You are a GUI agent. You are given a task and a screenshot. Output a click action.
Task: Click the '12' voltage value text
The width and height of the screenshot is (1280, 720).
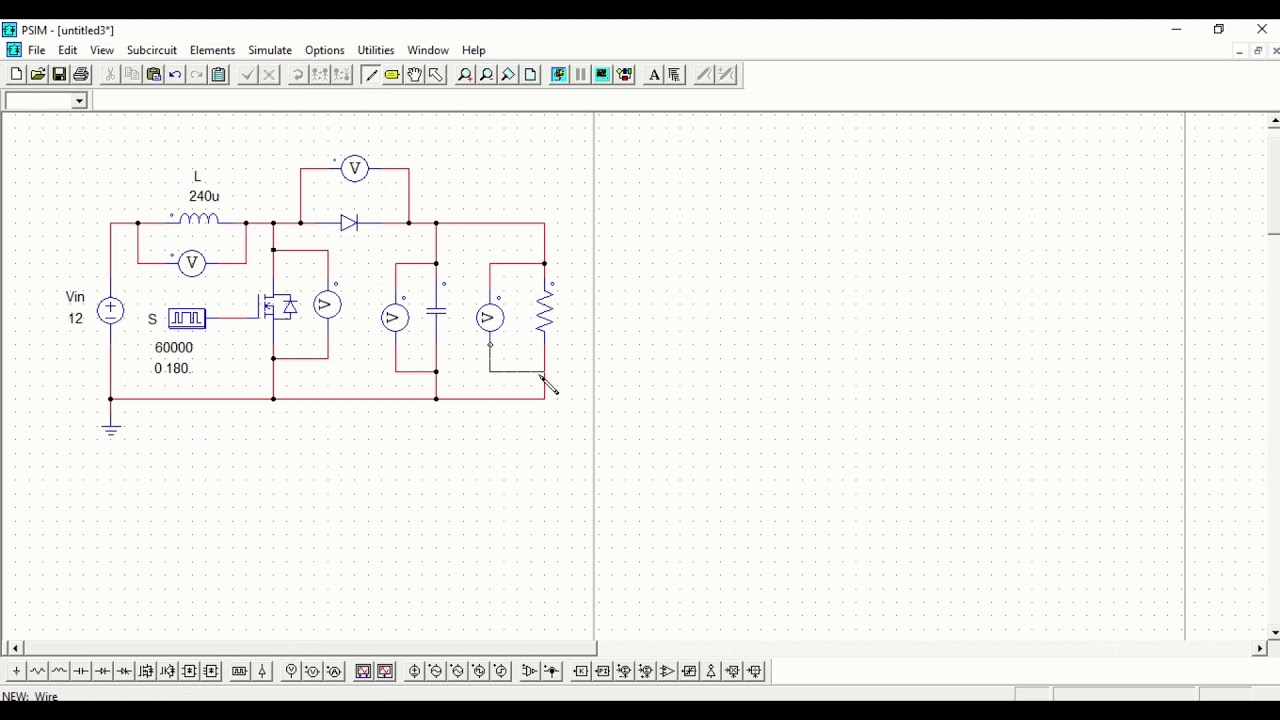(x=75, y=318)
